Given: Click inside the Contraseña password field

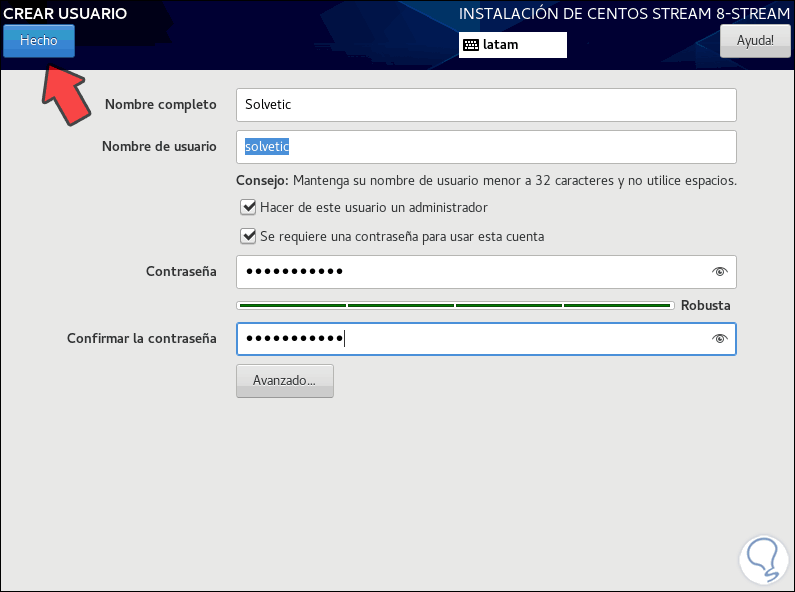Looking at the screenshot, I should (x=470, y=272).
